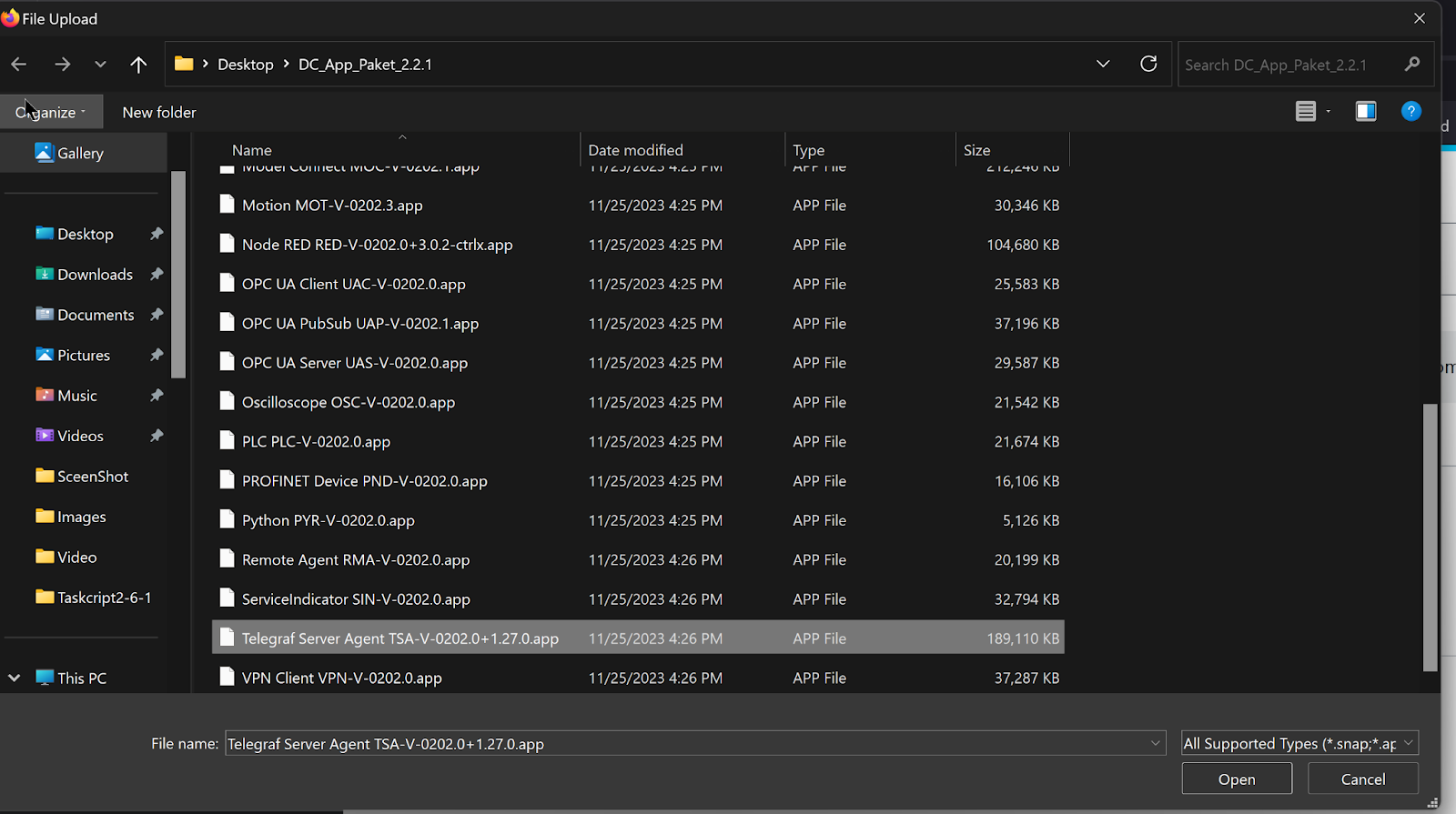Viewport: 1456px width, 814px height.
Task: Go back using the back arrow
Action: [19, 65]
